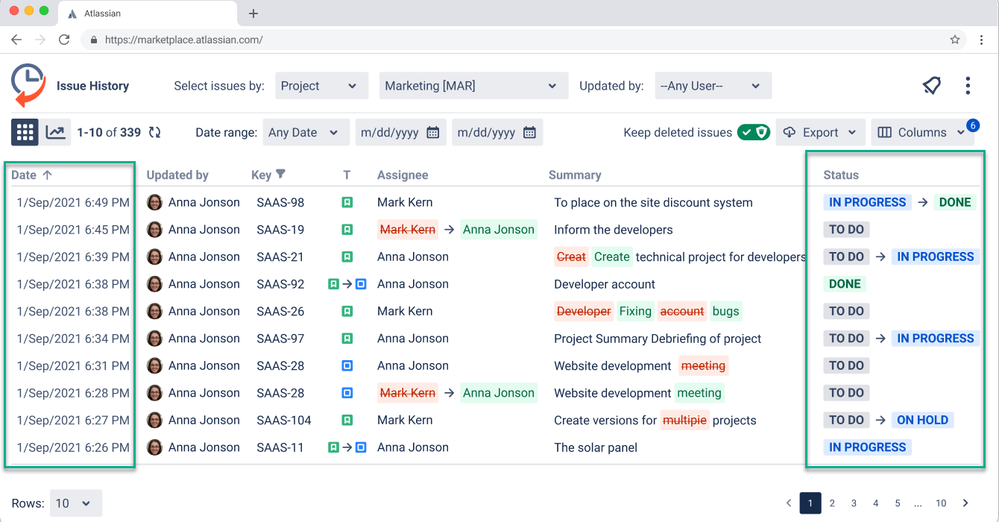Image resolution: width=999 pixels, height=522 pixels.
Task: Open calendar picker for start date
Action: pos(433,132)
